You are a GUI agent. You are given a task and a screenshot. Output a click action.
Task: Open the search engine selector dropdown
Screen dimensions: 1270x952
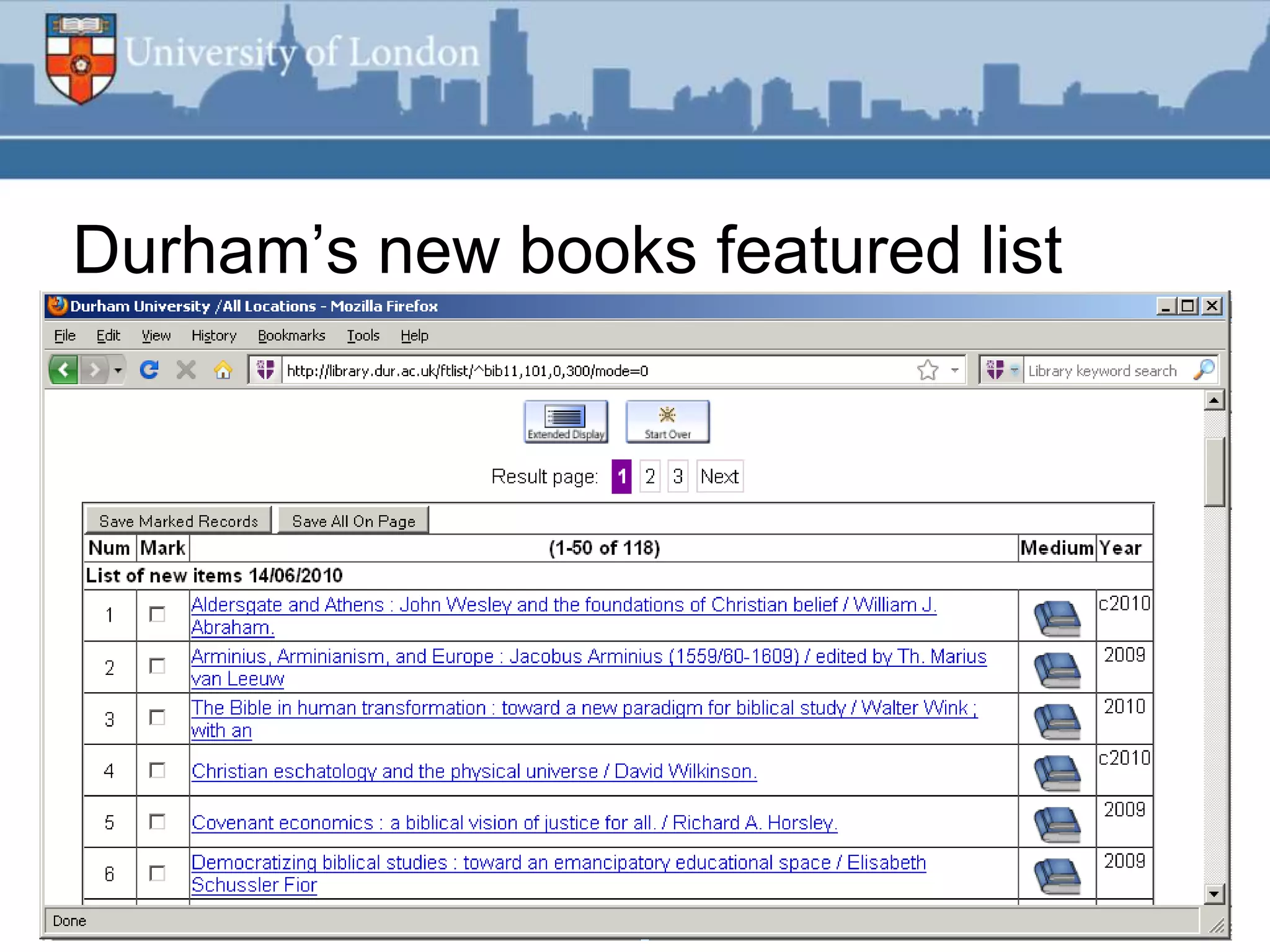[1014, 370]
